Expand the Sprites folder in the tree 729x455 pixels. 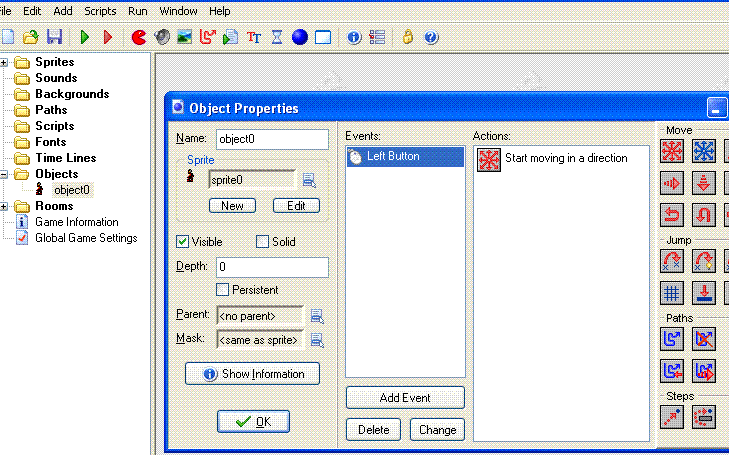[x=4, y=62]
